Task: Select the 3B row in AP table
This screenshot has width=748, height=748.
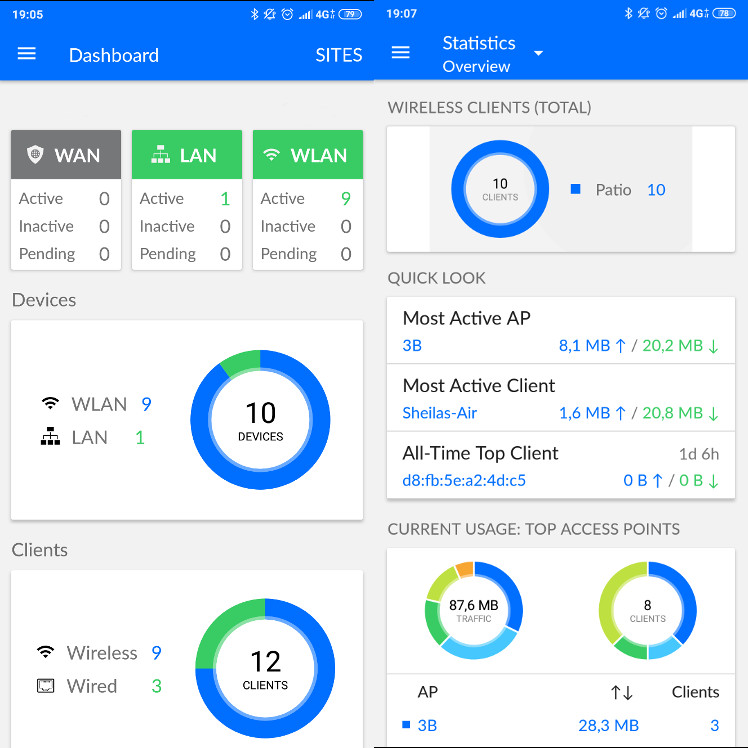Action: tap(428, 725)
